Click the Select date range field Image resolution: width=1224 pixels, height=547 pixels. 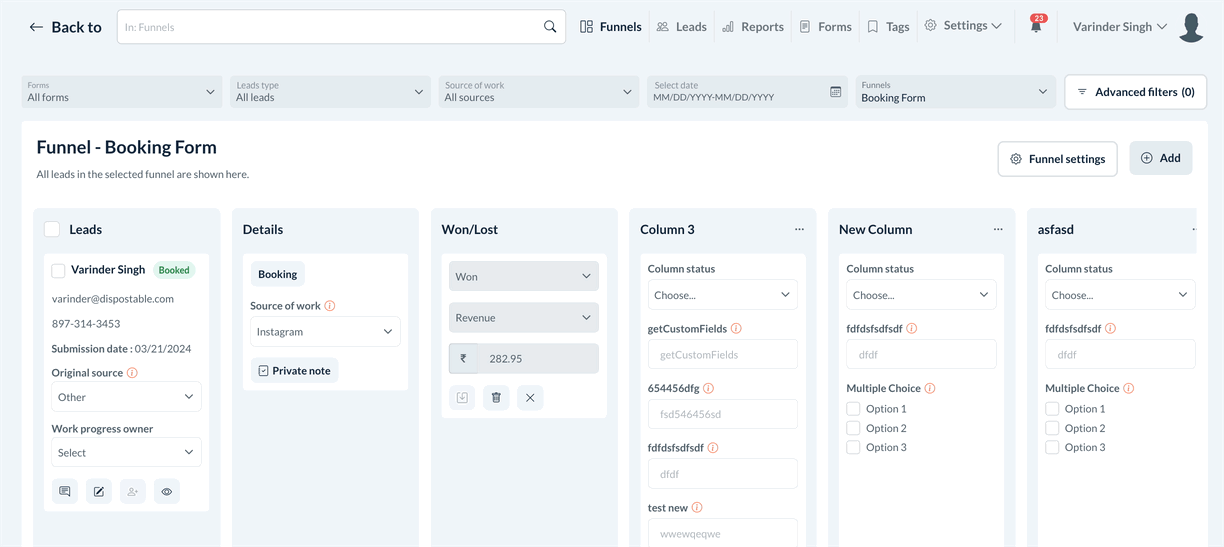[x=746, y=92]
